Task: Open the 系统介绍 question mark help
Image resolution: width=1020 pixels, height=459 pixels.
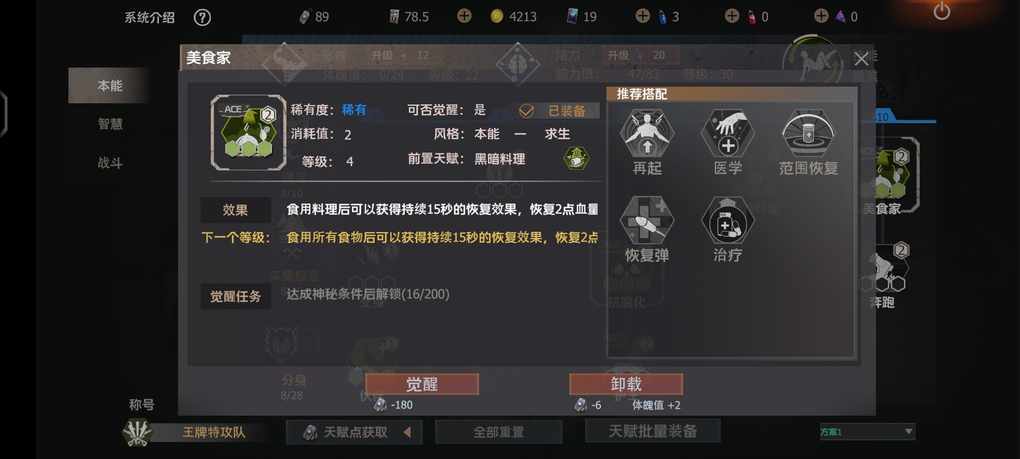Action: pos(202,18)
